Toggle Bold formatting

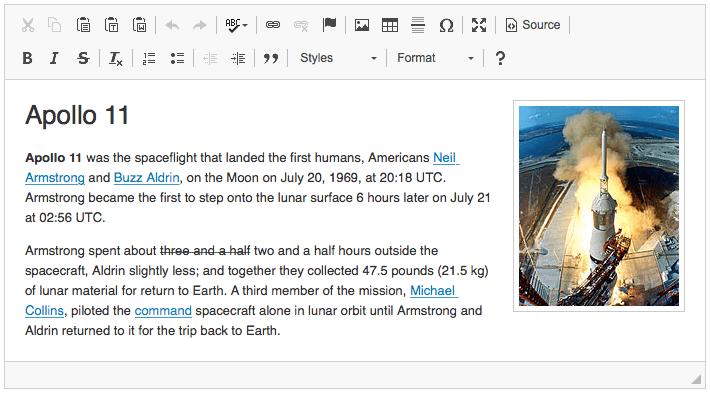click(x=28, y=58)
